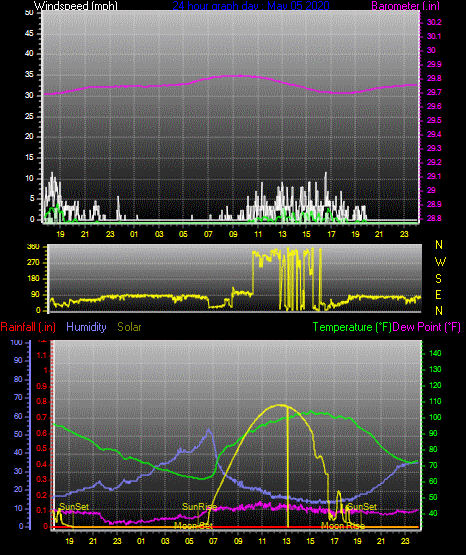This screenshot has height=555, width=466.
Task: Select the "15" windspeed axis value
Action: click(x=29, y=158)
